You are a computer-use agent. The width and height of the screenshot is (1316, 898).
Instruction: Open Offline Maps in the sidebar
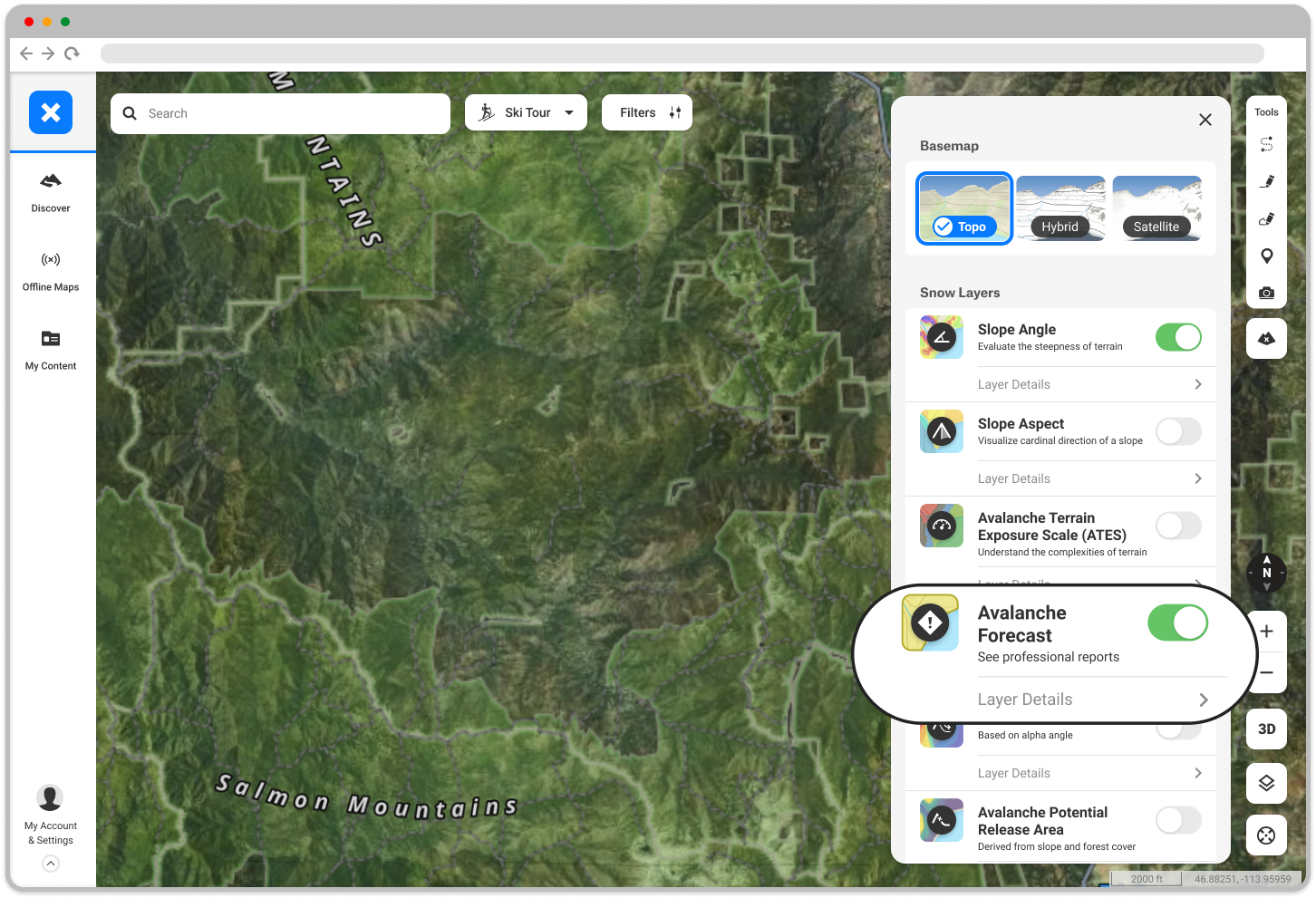click(51, 271)
